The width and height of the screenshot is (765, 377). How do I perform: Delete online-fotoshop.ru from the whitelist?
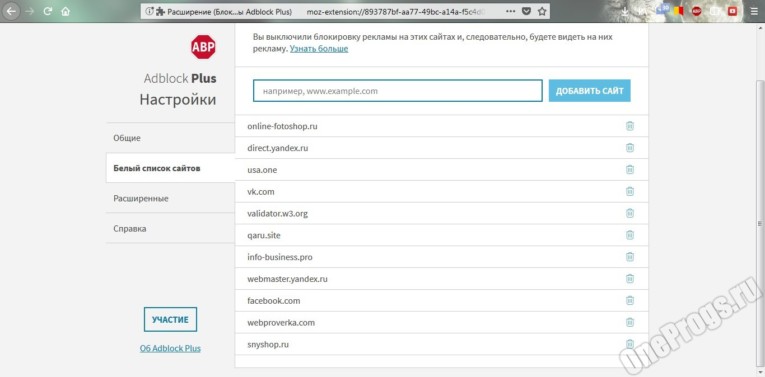click(630, 126)
